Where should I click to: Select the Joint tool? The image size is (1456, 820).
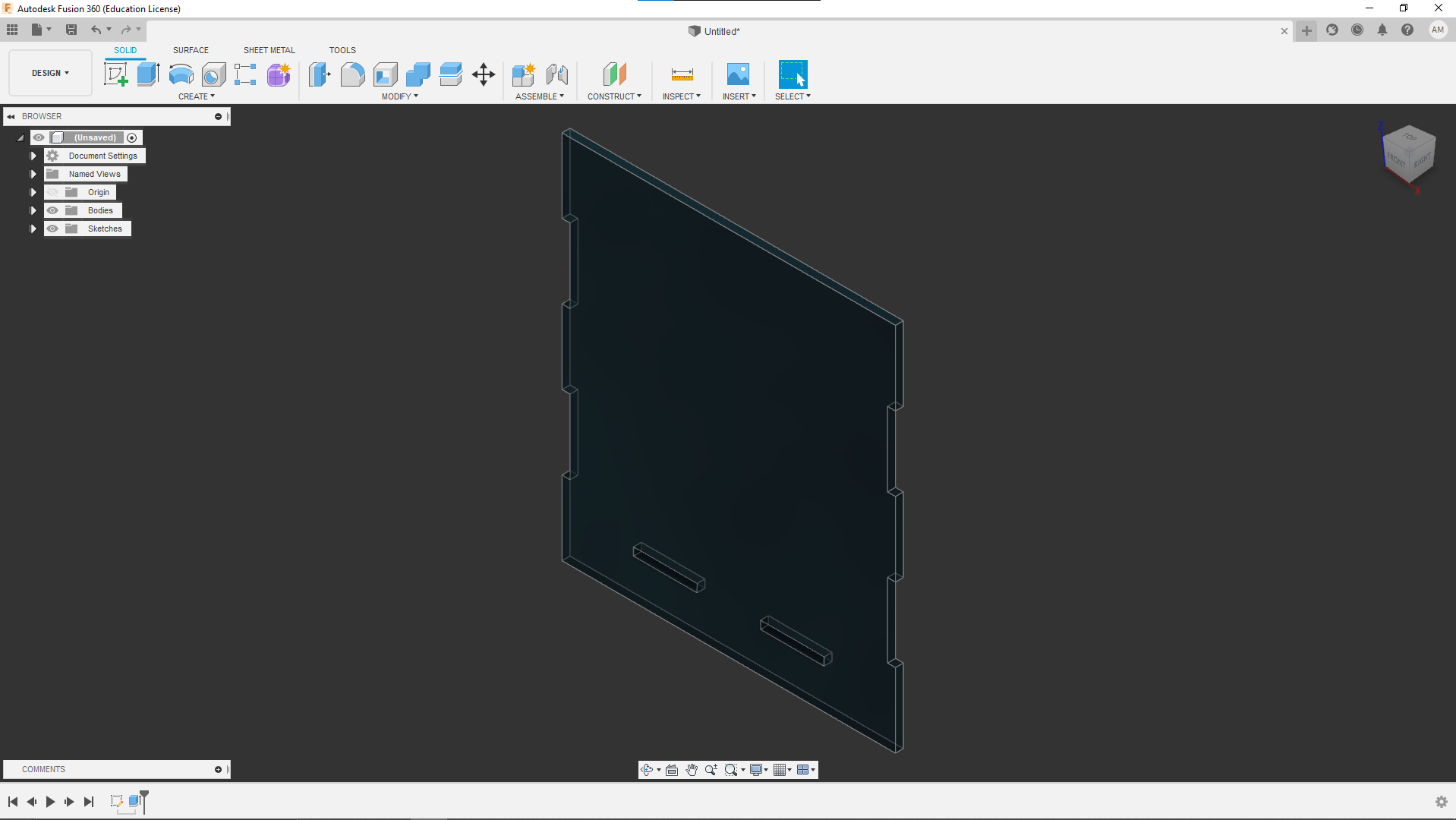pos(557,74)
